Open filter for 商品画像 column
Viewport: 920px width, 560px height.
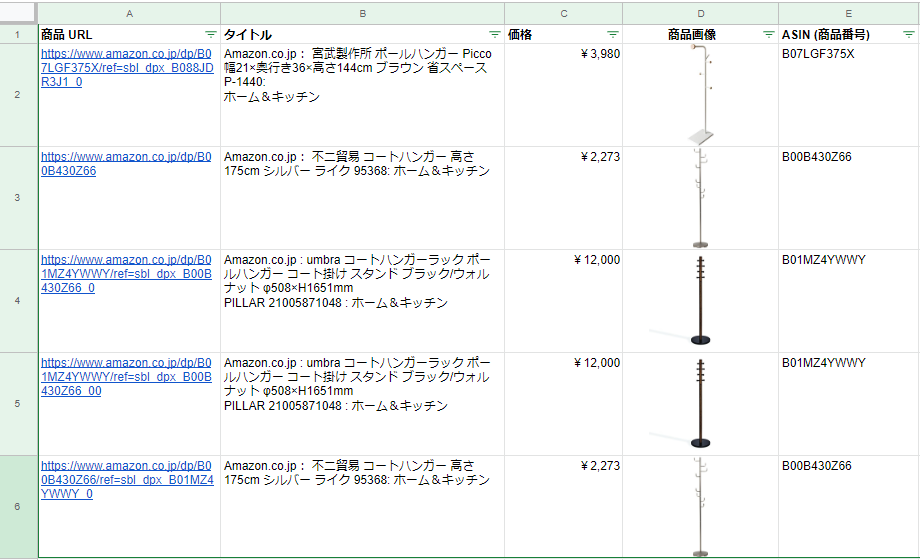pos(769,35)
